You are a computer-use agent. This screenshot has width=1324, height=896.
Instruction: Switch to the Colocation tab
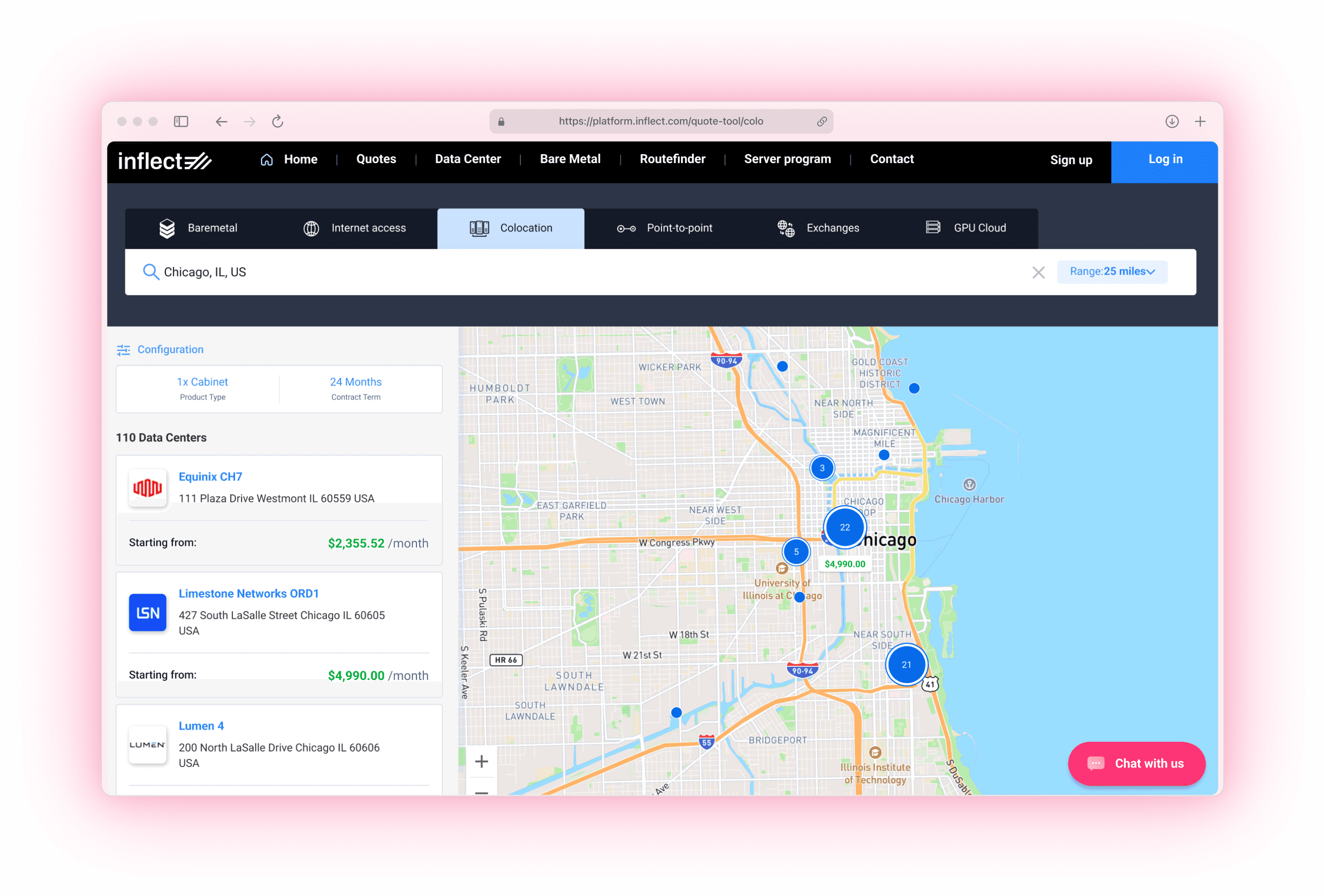tap(511, 228)
